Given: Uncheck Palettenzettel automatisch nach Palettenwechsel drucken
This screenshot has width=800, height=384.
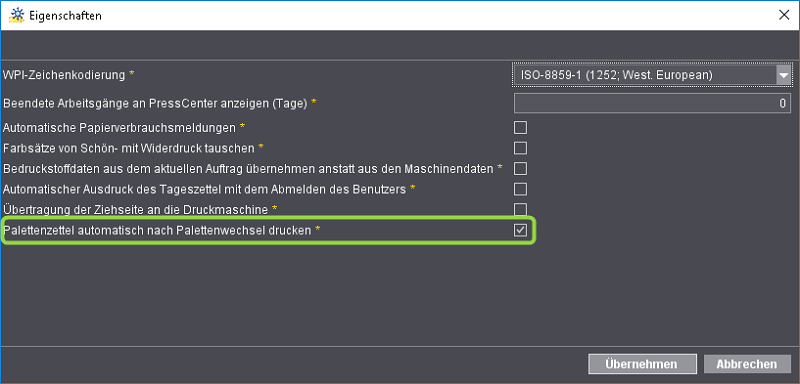Looking at the screenshot, I should 520,231.
